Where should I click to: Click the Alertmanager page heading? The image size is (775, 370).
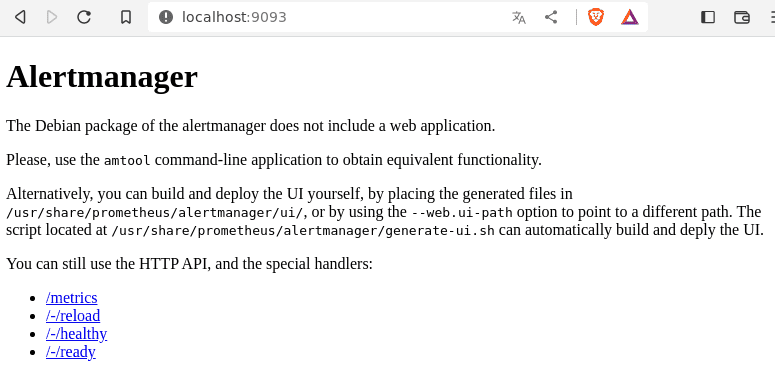pyautogui.click(x=102, y=77)
